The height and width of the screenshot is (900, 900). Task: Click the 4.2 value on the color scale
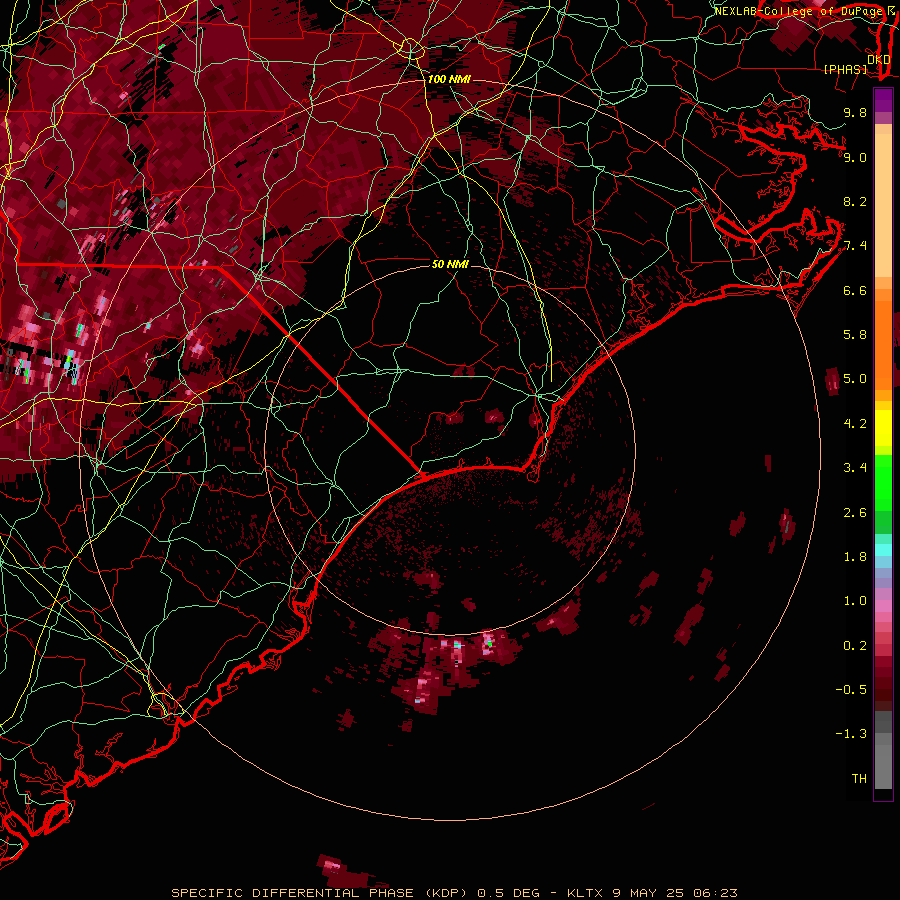[x=855, y=424]
